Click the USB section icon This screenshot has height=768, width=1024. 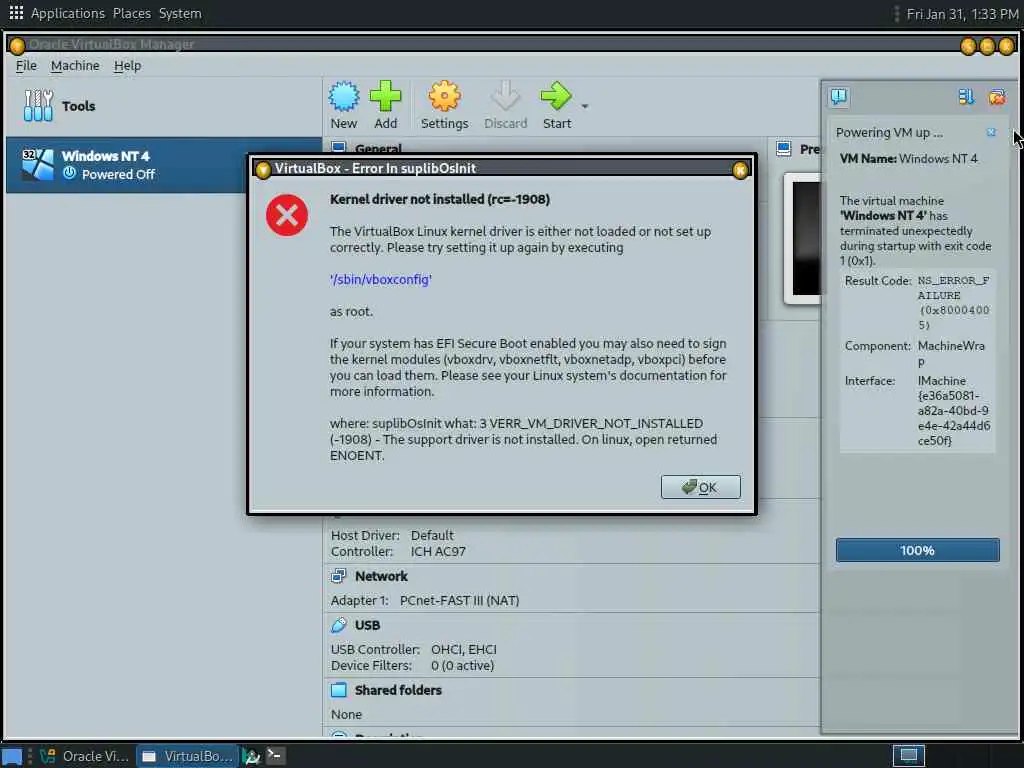pos(338,625)
